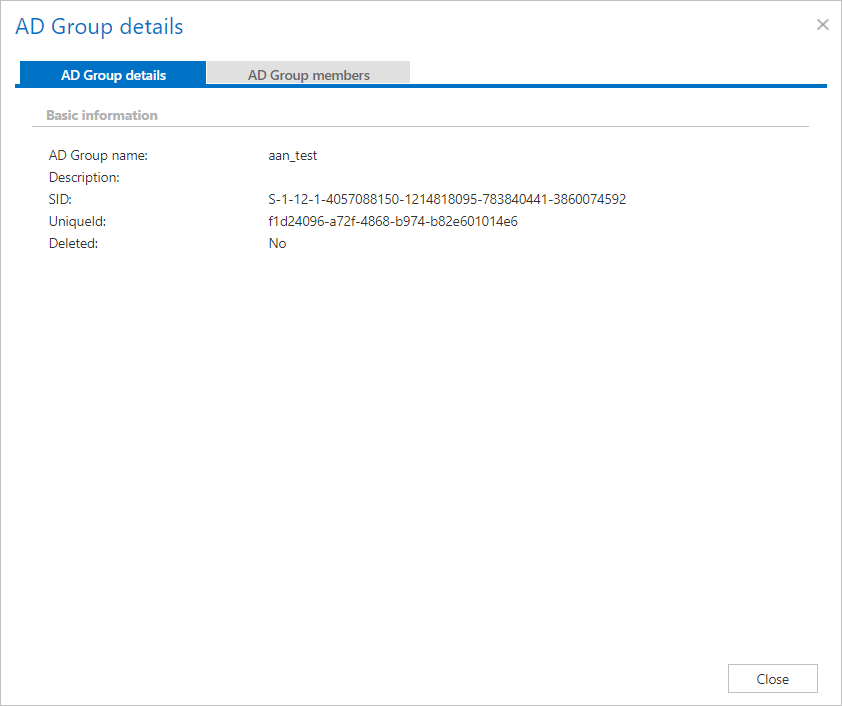Viewport: 842px width, 706px height.
Task: Switch to the AD Group members tab
Action: (x=308, y=75)
